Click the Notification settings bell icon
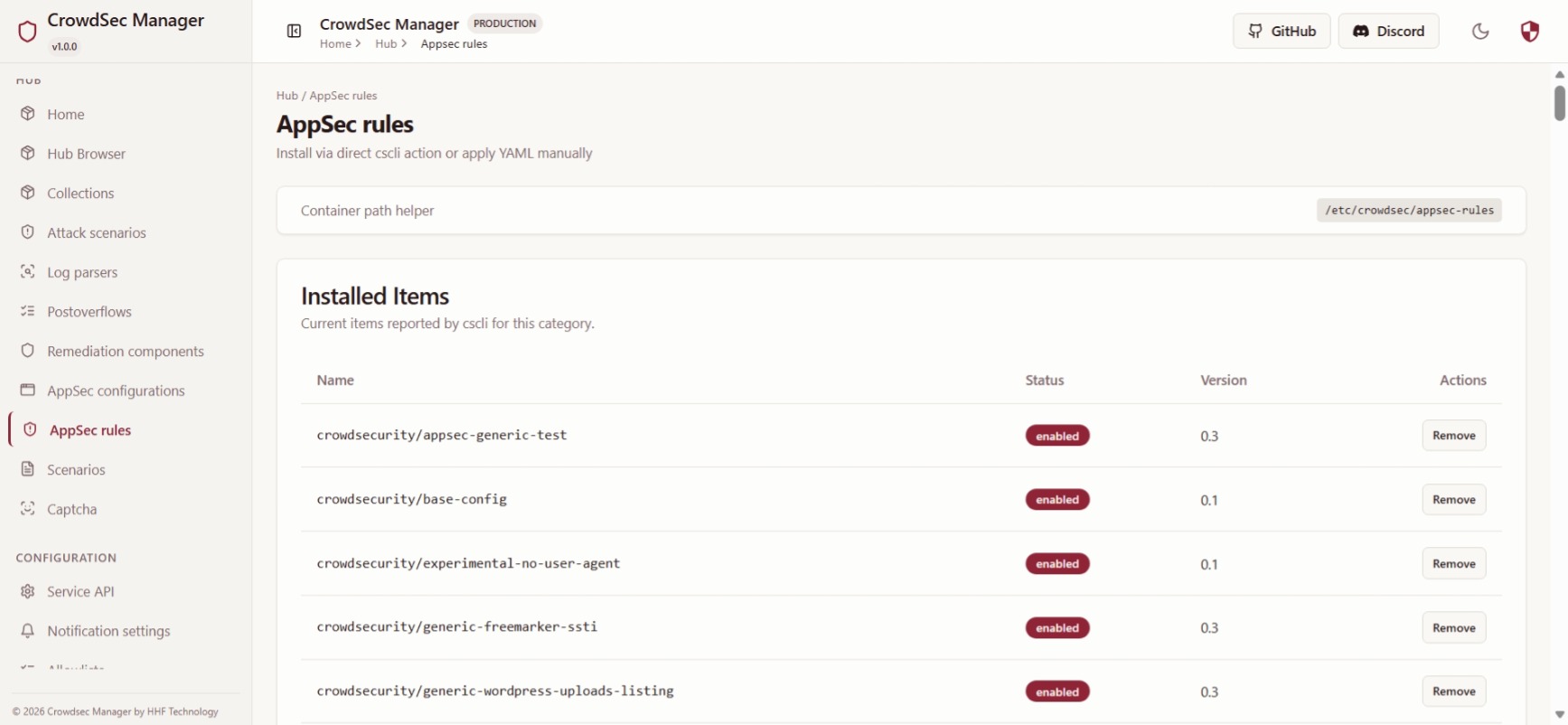Screen dimensions: 1568x725 pyautogui.click(x=28, y=630)
